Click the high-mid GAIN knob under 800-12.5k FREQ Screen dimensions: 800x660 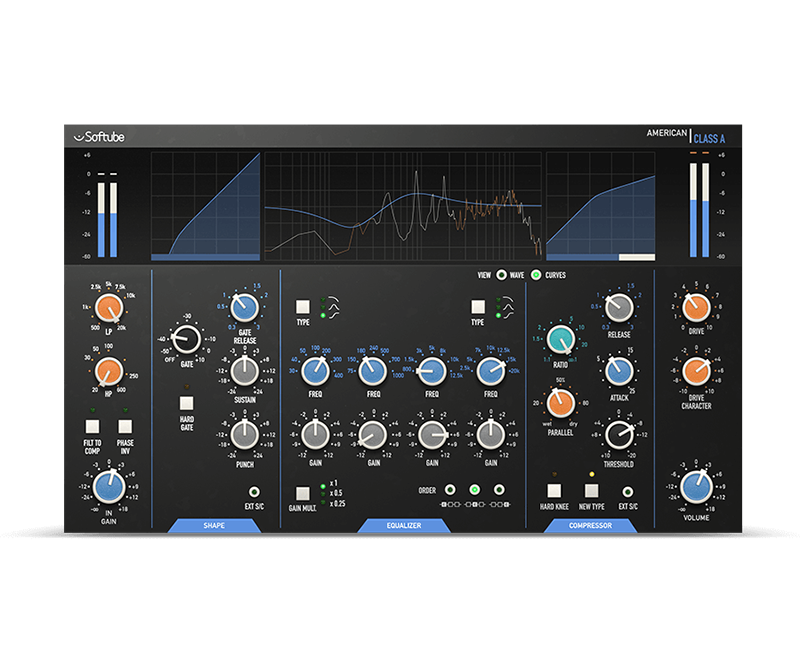point(432,435)
